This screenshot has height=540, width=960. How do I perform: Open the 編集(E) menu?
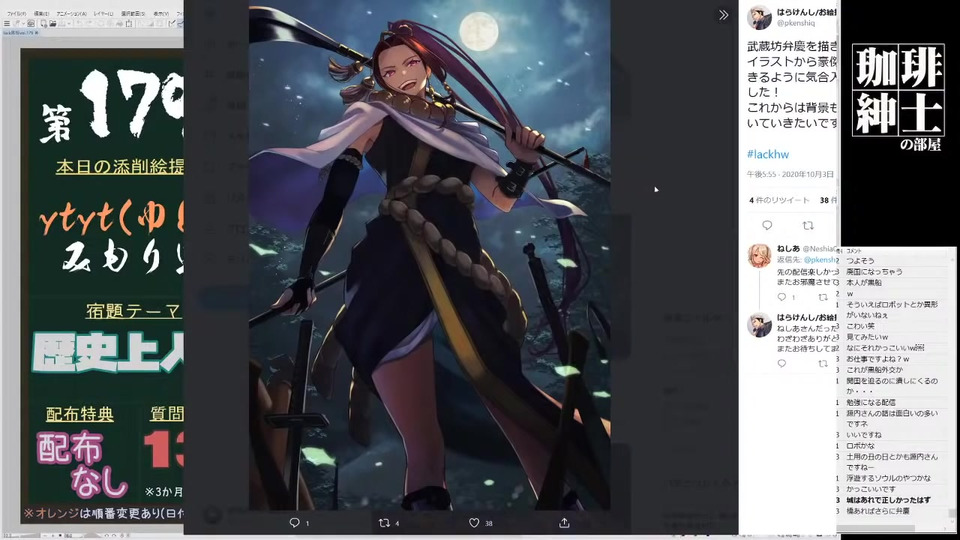click(41, 13)
